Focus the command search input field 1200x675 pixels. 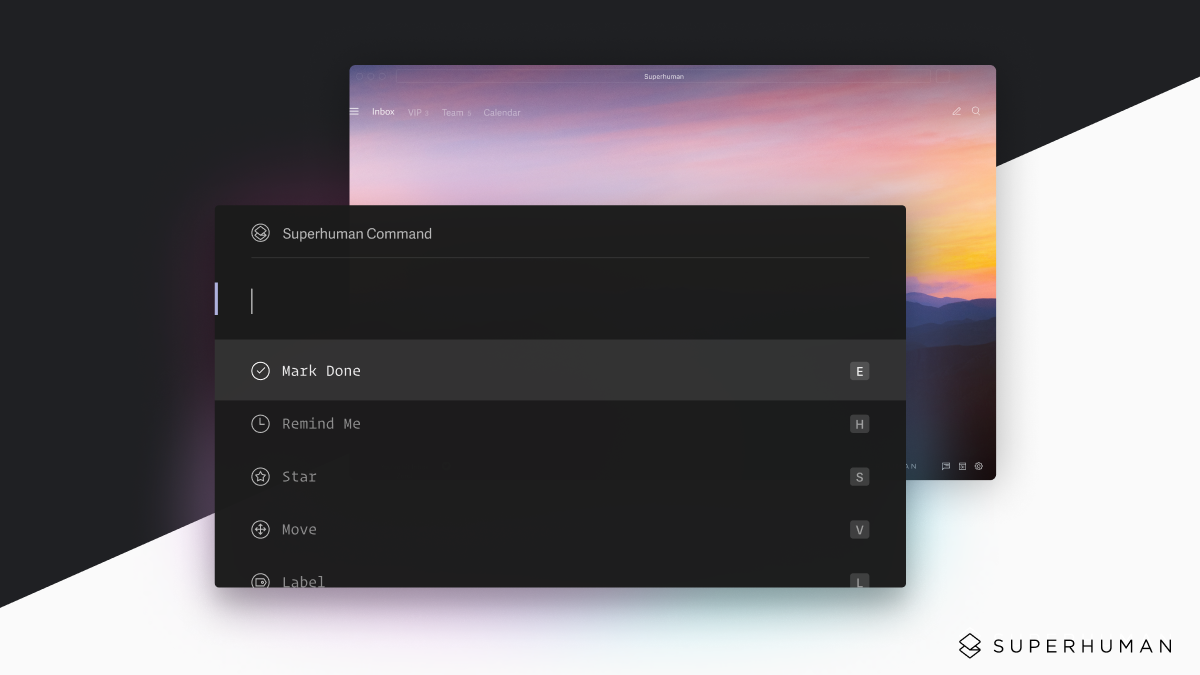[560, 301]
